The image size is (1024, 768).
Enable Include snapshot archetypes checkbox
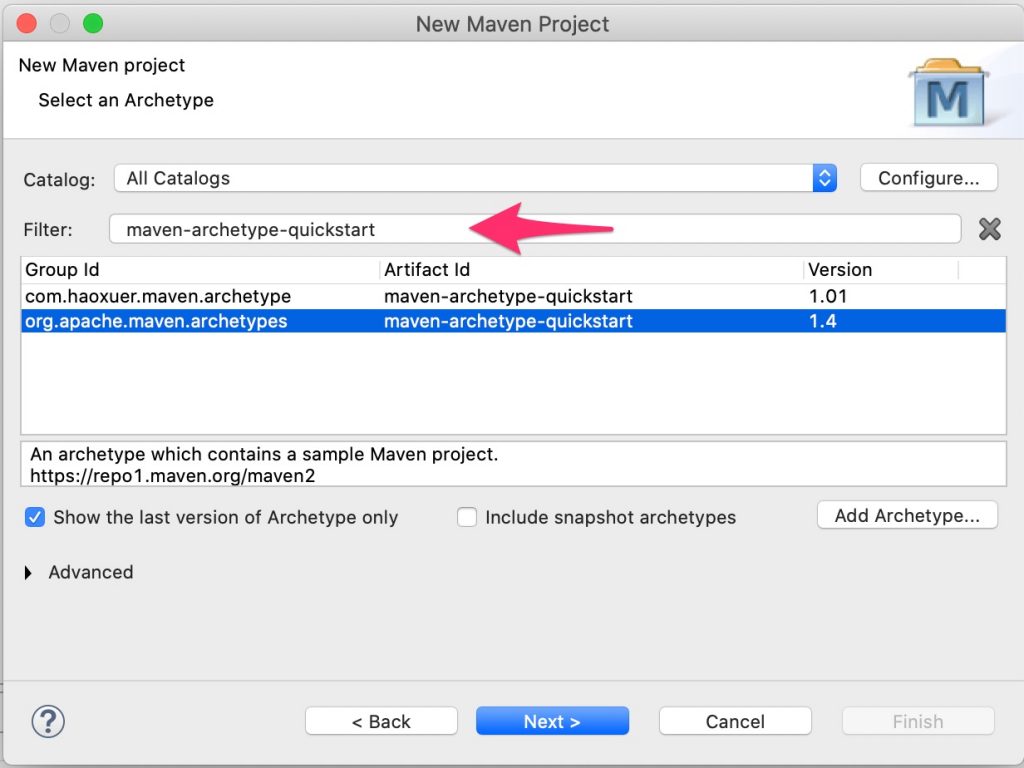coord(467,517)
